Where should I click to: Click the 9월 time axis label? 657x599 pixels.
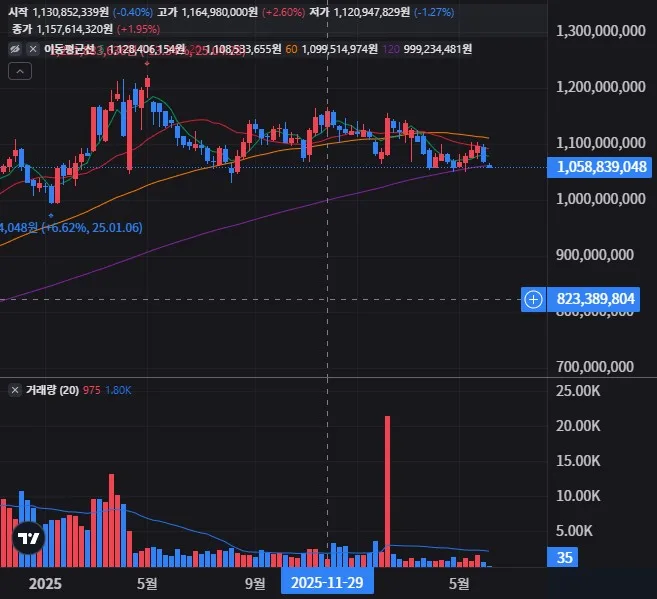click(255, 583)
